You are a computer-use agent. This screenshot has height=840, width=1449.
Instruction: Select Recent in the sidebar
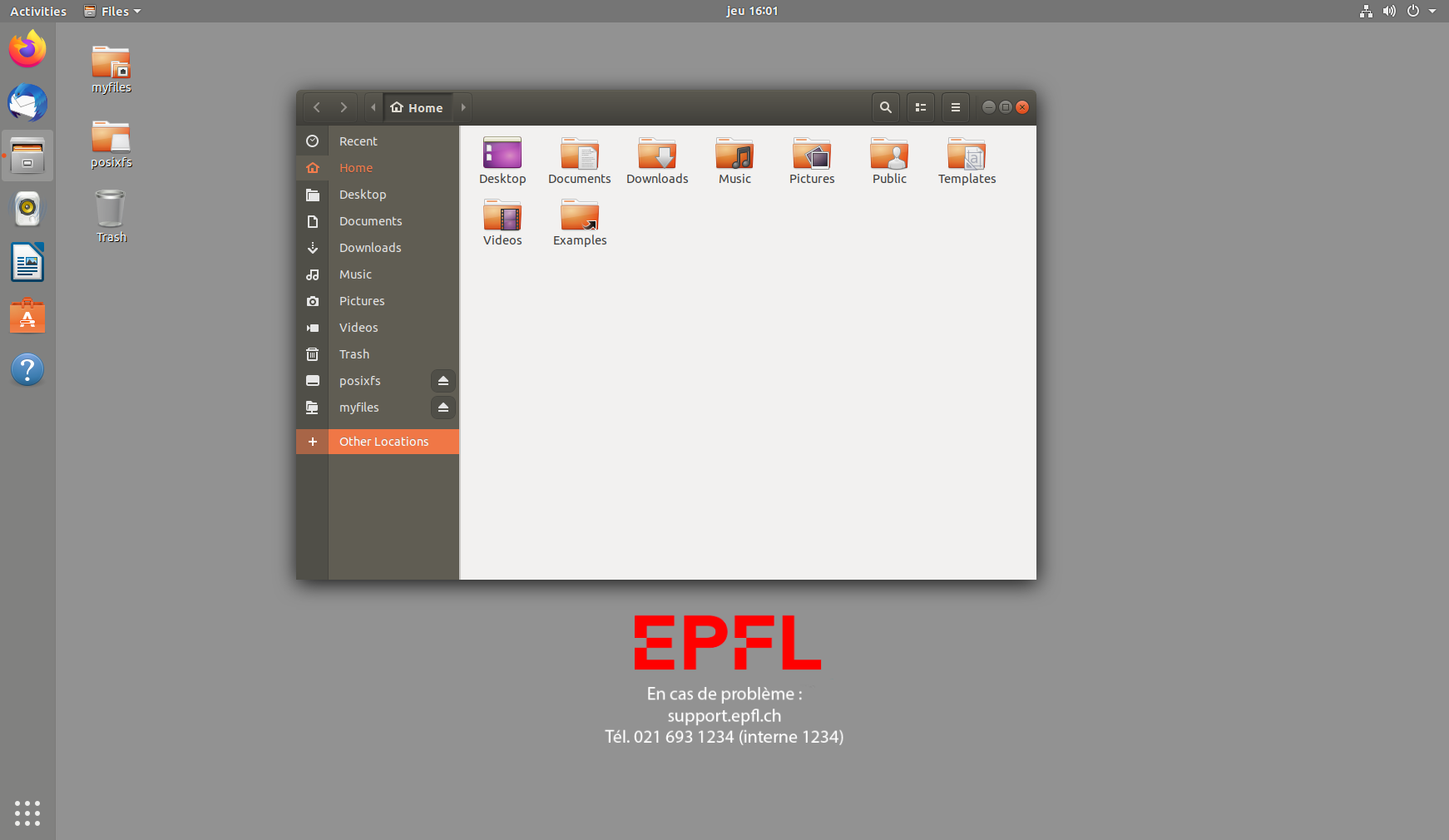tap(378, 141)
